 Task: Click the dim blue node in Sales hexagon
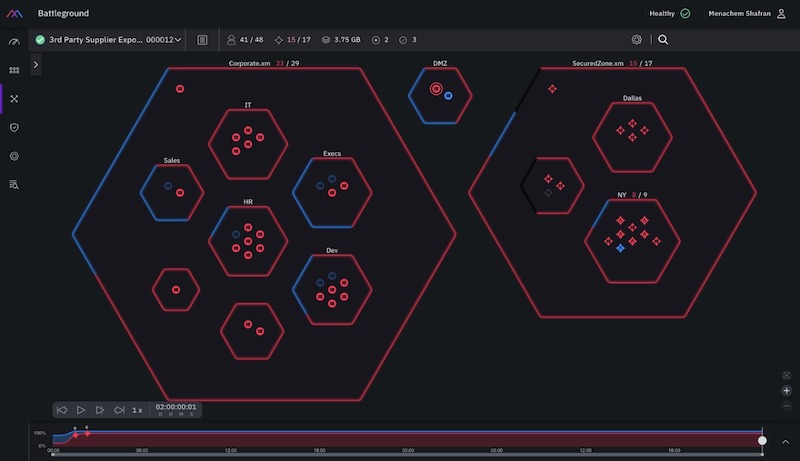click(167, 186)
